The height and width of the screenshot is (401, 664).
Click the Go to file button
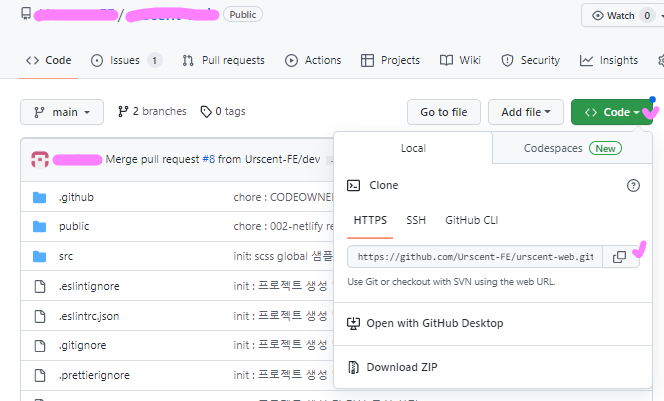[x=444, y=112]
